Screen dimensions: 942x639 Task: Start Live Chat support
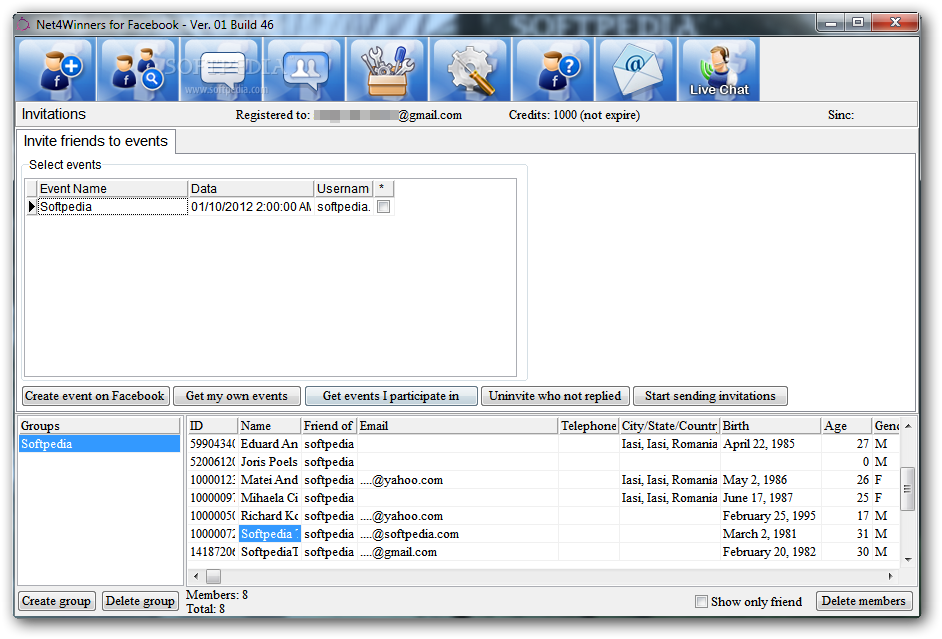719,70
